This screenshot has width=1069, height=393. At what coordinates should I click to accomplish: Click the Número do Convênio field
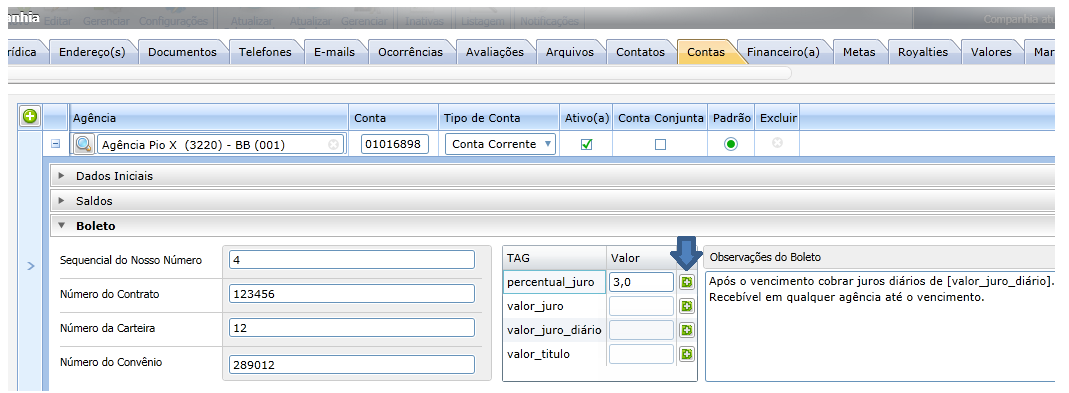(x=352, y=364)
